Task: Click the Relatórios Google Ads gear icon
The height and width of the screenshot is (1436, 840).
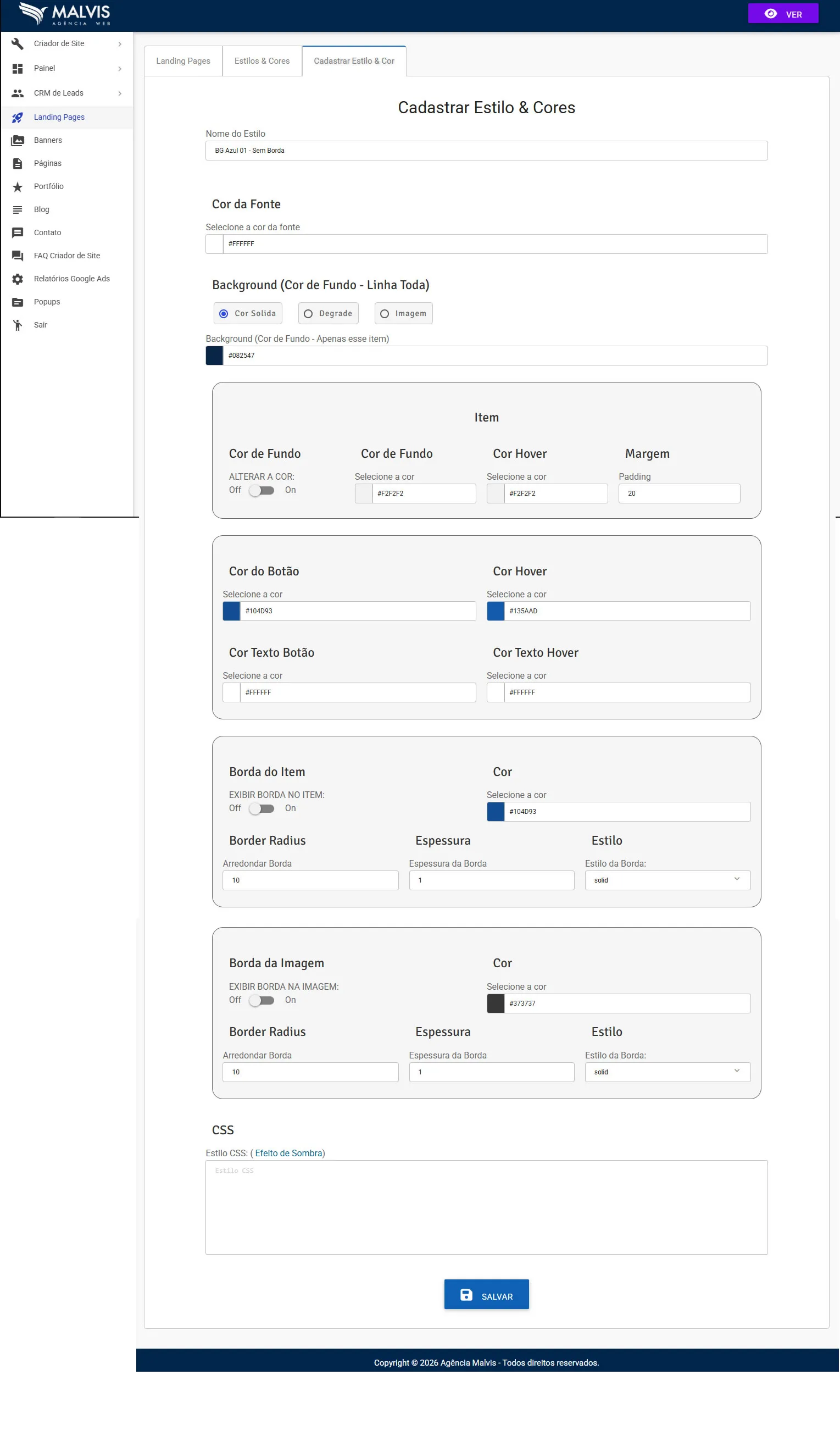Action: point(18,279)
